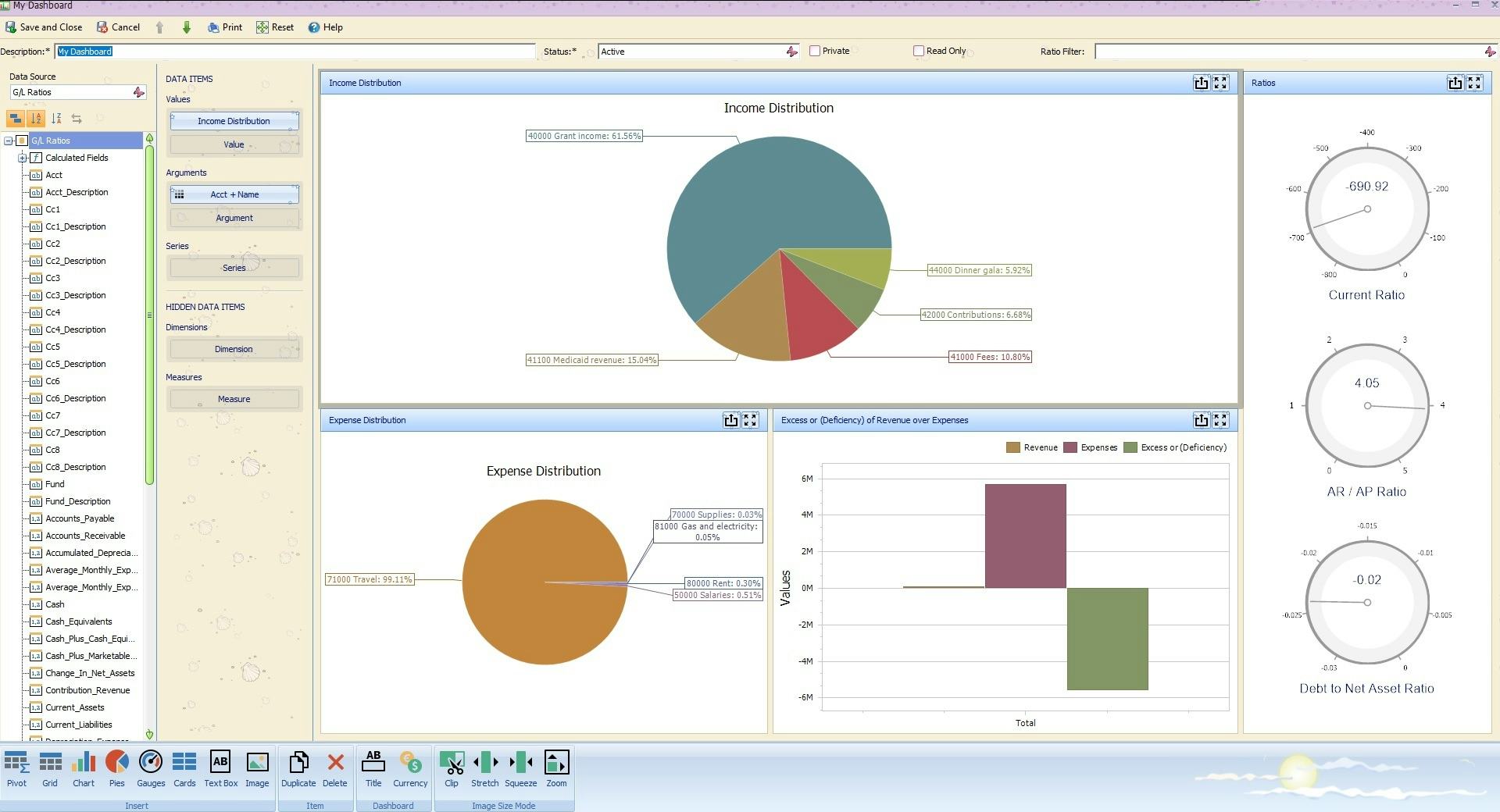Choose Clip image size mode
This screenshot has width=1500, height=812.
452,769
